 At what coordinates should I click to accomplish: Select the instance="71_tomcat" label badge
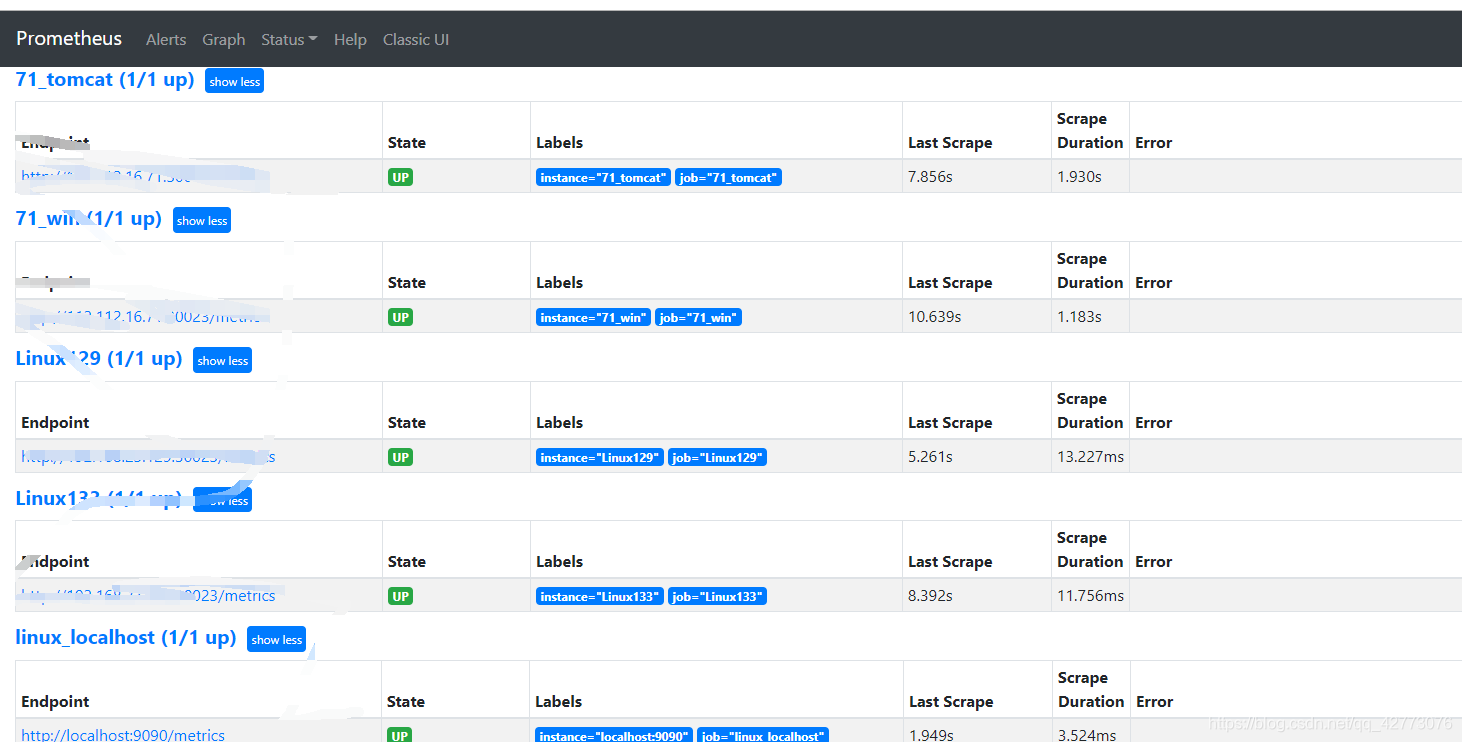[x=603, y=177]
